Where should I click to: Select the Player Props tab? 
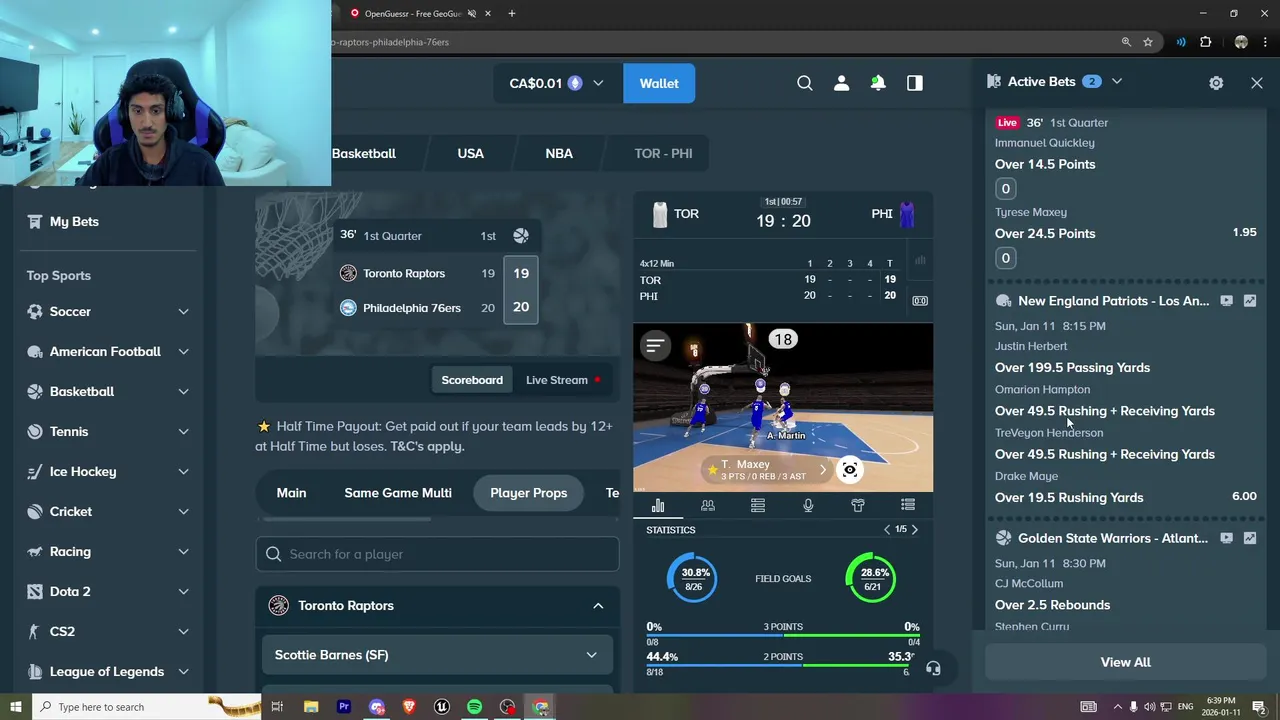point(528,493)
